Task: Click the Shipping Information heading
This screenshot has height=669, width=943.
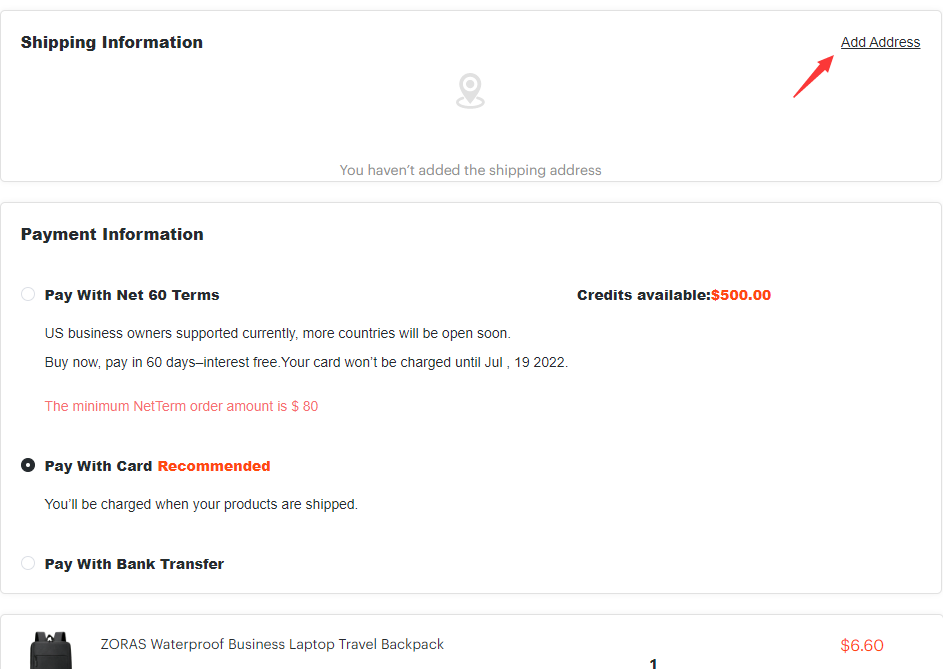Action: 112,42
